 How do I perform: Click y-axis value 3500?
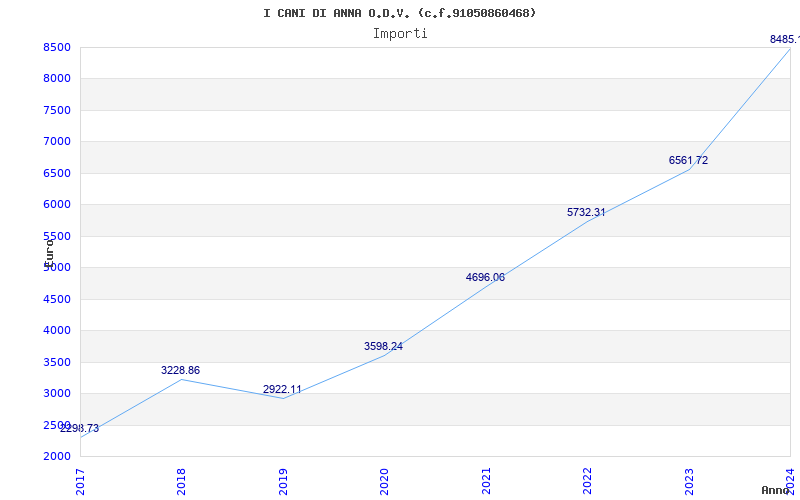(56, 362)
